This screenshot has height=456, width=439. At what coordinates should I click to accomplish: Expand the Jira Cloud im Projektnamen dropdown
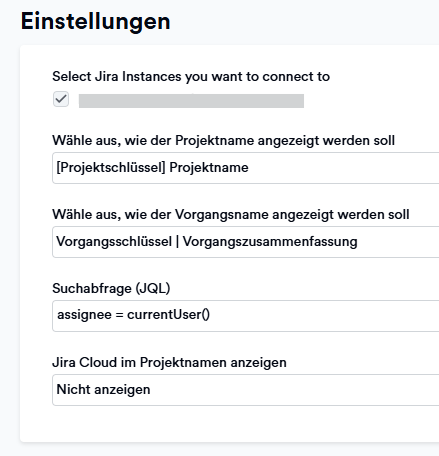click(246, 390)
